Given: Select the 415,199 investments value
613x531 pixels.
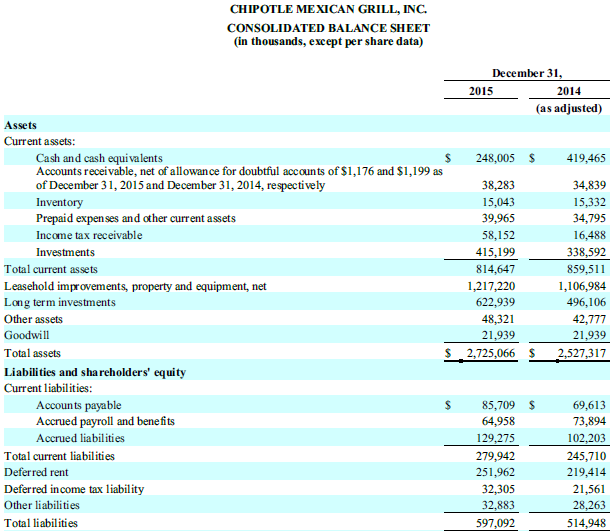Looking at the screenshot, I should [x=495, y=252].
